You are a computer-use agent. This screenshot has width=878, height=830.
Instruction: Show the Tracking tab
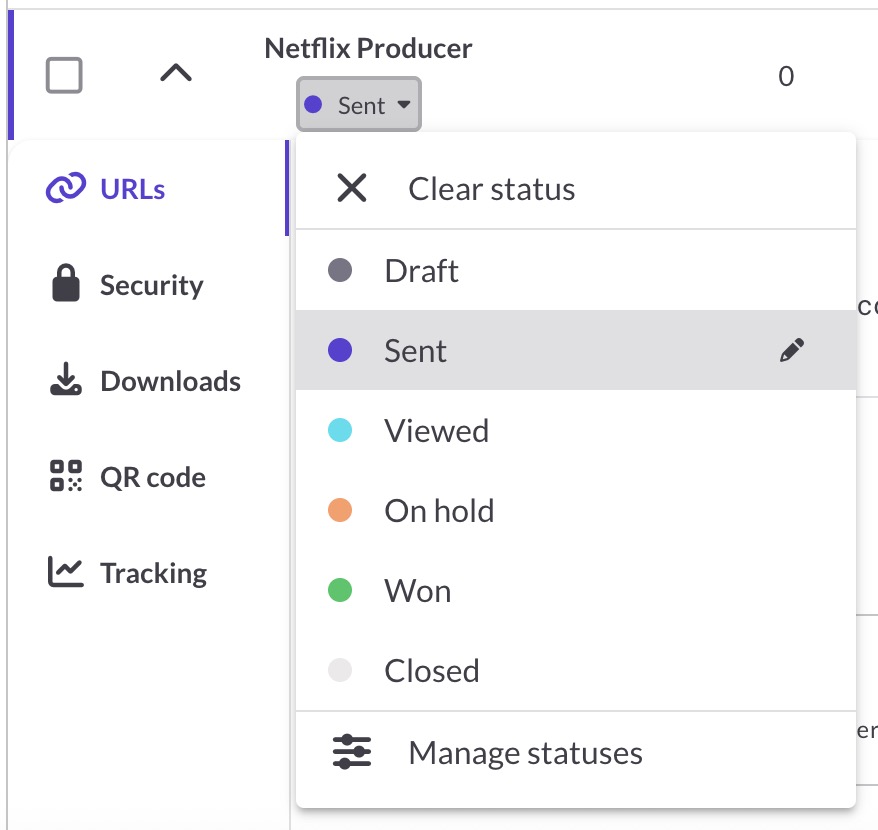[x=148, y=573]
